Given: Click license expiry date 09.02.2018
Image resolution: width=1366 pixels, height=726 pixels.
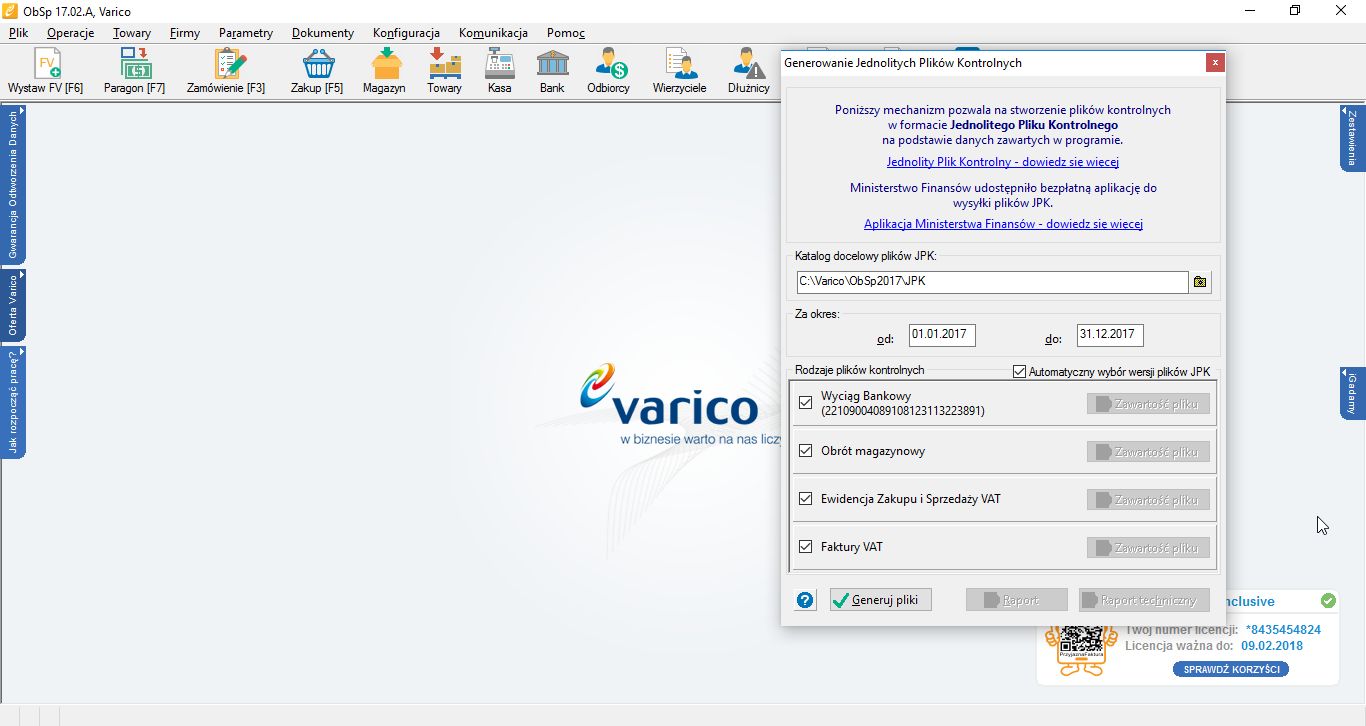Looking at the screenshot, I should click(x=1271, y=646).
